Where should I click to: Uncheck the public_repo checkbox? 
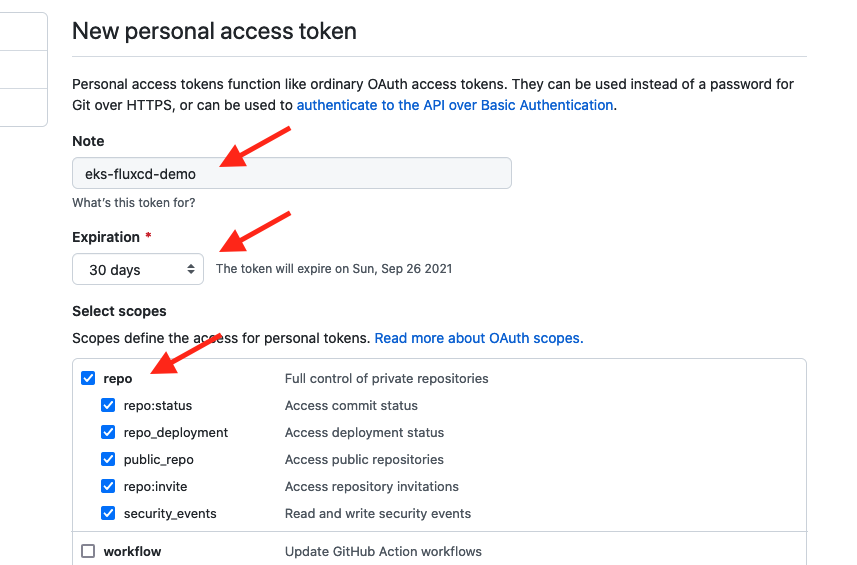coord(108,460)
